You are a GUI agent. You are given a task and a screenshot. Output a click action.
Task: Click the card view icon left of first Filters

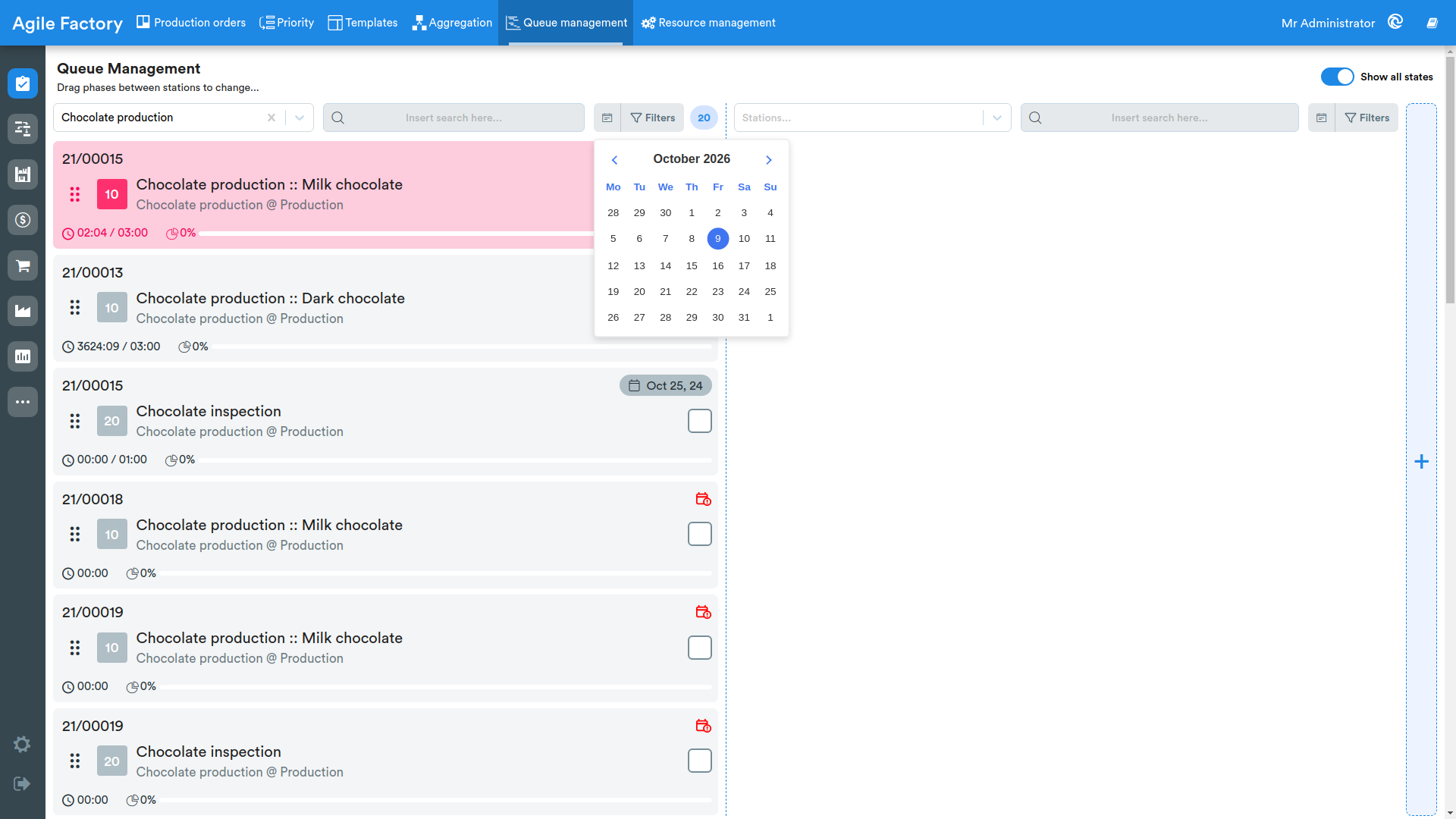(x=607, y=118)
